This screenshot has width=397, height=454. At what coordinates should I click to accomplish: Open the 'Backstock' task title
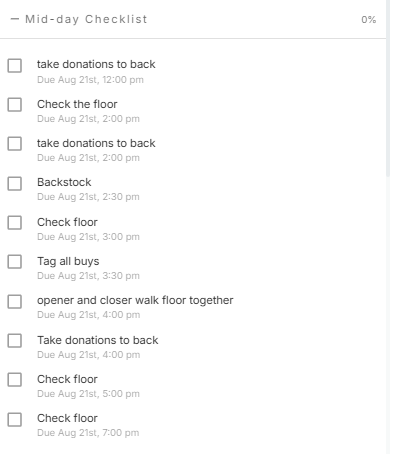[x=64, y=182]
